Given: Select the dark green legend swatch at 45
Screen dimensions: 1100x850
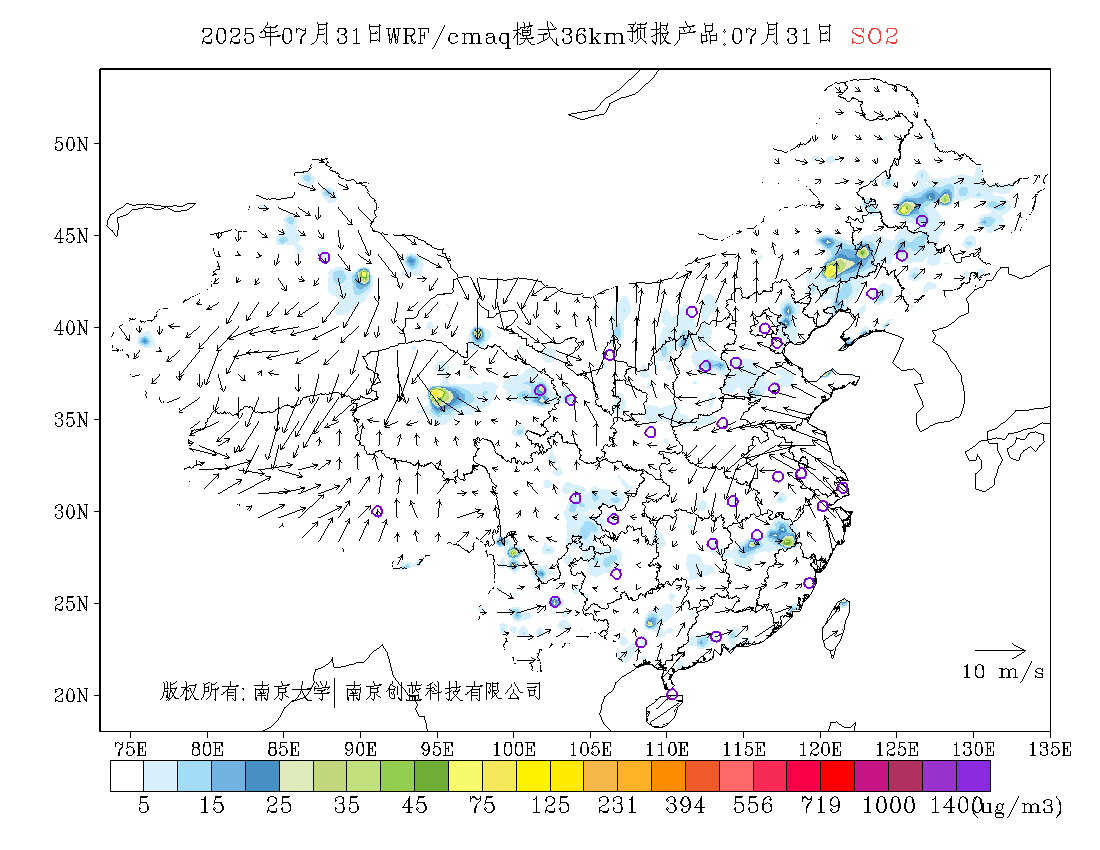Looking at the screenshot, I should click(x=431, y=776).
